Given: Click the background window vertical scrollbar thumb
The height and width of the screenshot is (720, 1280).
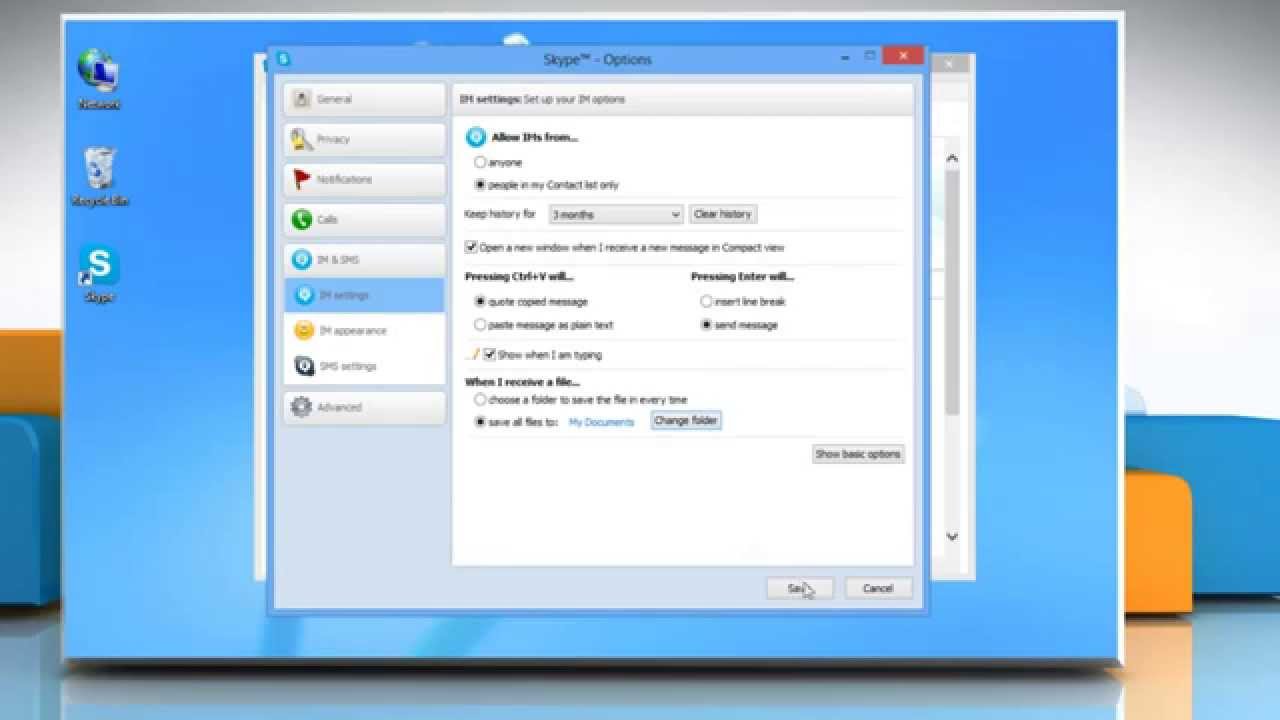Looking at the screenshot, I should (952, 292).
